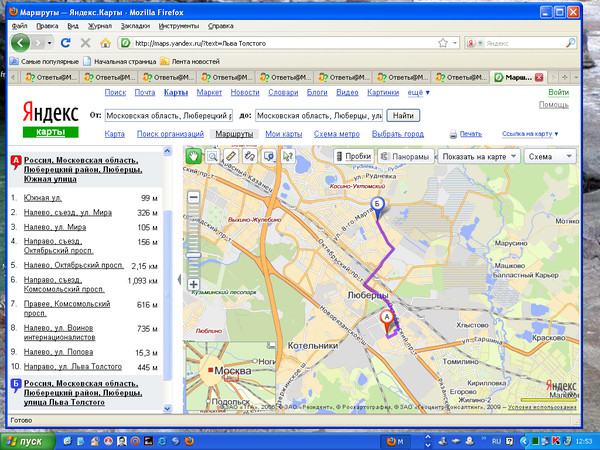Toggle the Пробки traffic layer
600x450 pixels.
pyautogui.click(x=351, y=157)
